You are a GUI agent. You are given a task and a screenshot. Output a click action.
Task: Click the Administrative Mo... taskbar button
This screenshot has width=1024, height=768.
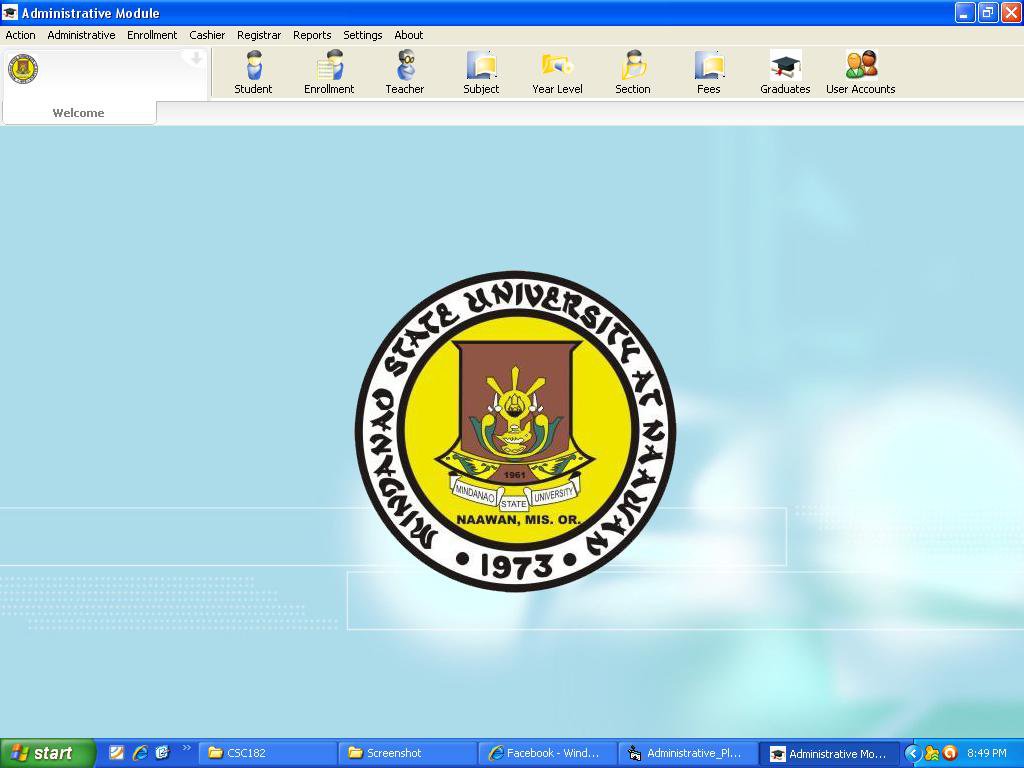click(829, 753)
